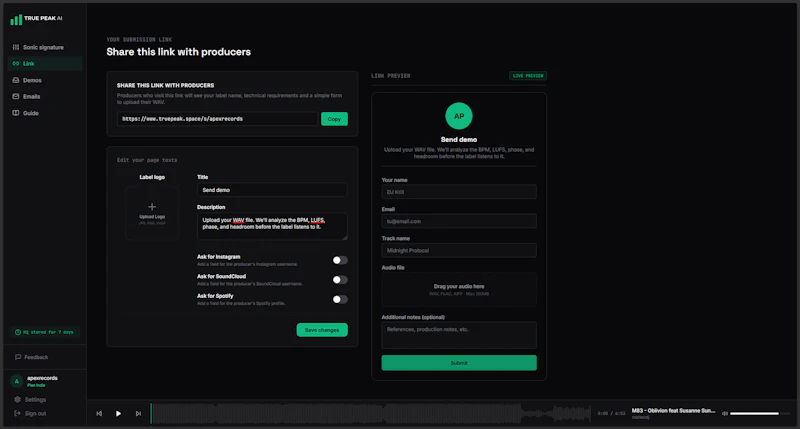
Task: Submit the preview demo form
Action: 459,363
